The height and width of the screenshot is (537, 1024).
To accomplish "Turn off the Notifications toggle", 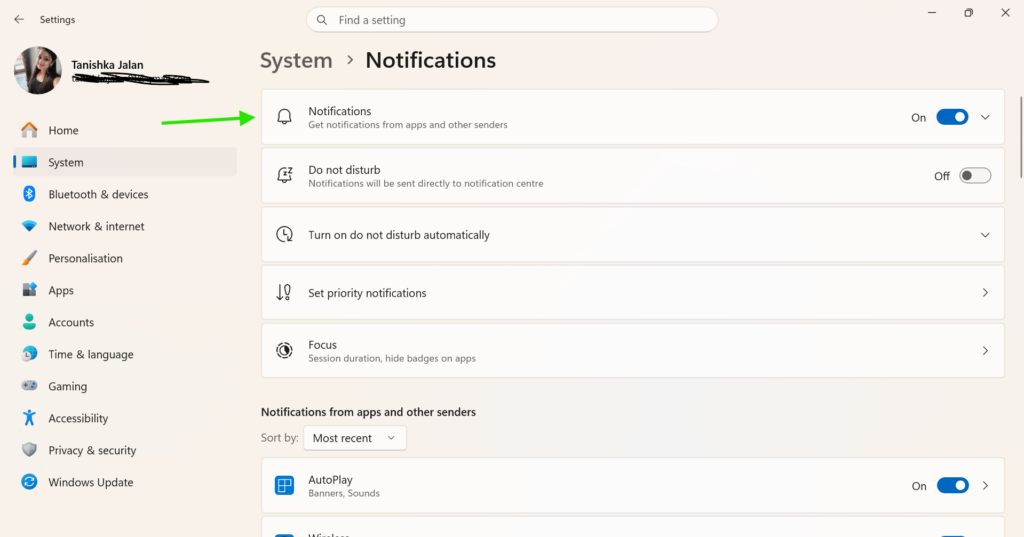I will [x=952, y=117].
